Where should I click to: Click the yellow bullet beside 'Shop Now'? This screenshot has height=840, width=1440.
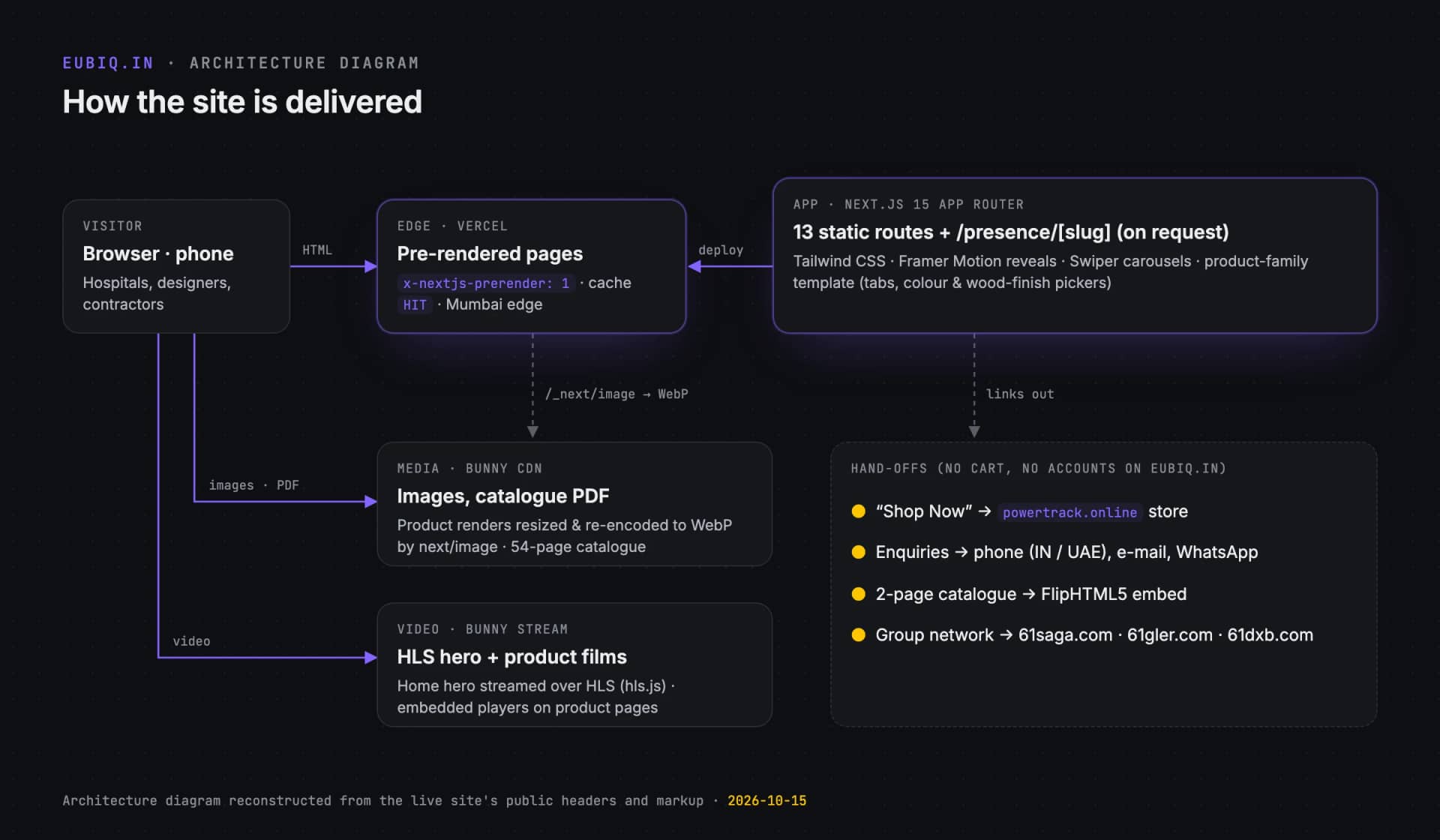[859, 511]
